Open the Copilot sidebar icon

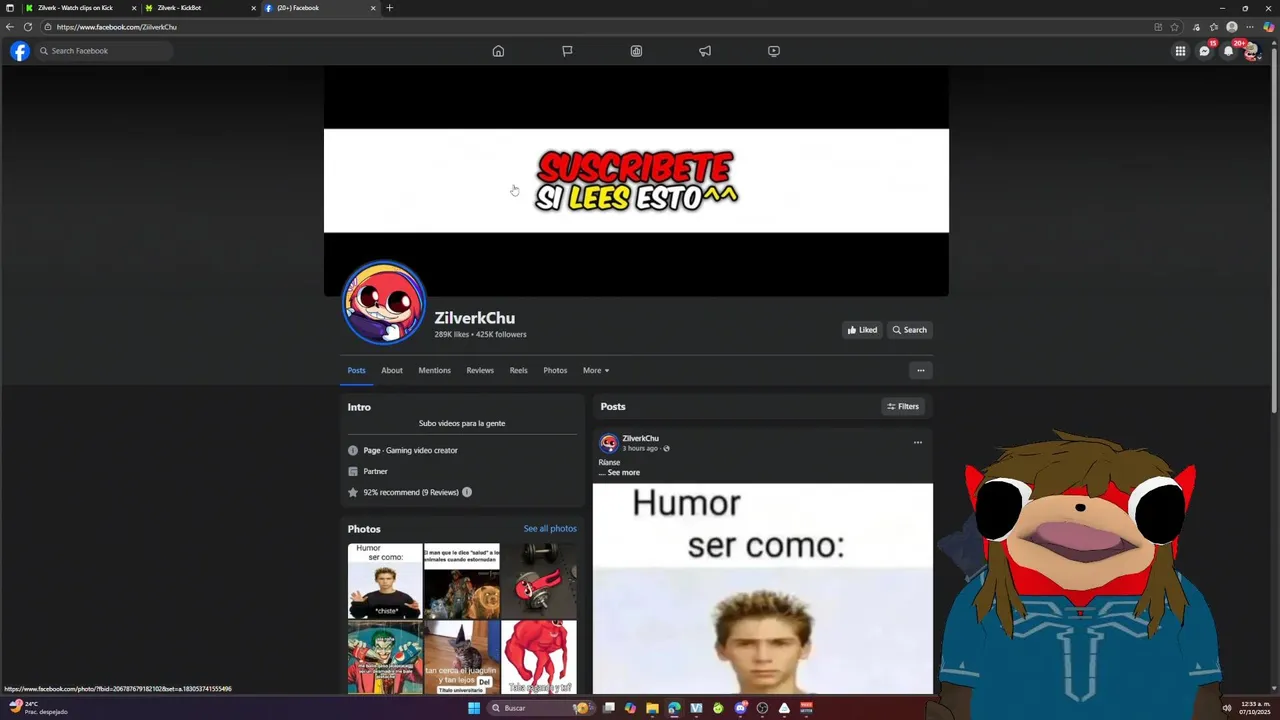(1269, 27)
